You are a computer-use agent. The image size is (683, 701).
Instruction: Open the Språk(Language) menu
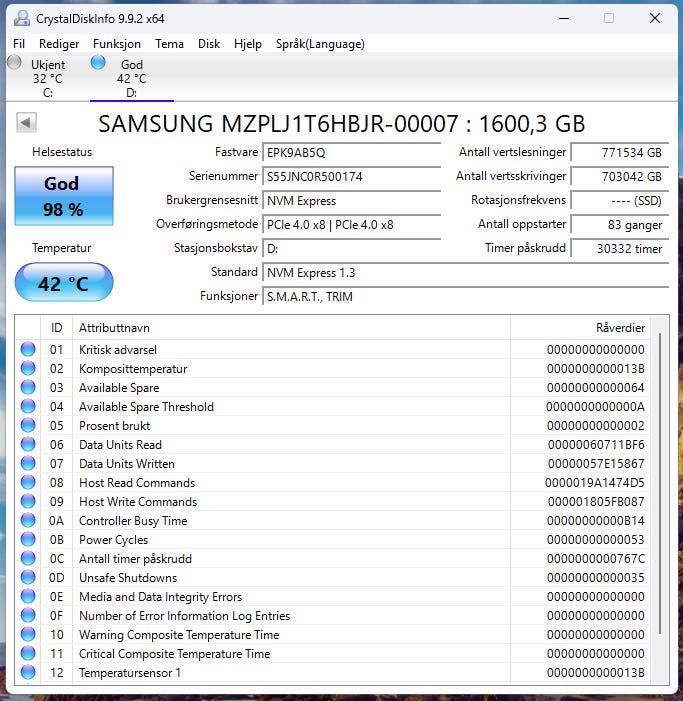point(320,44)
